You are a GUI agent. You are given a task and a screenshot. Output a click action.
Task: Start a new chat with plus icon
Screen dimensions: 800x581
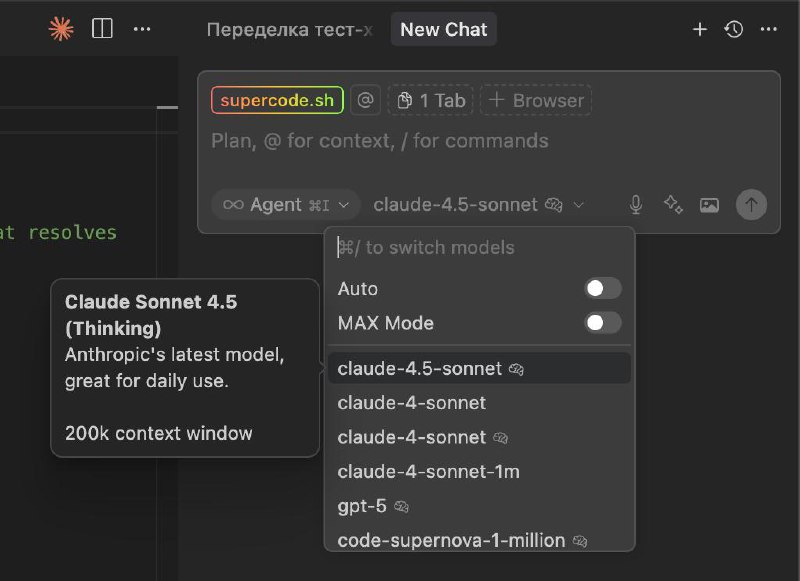(x=700, y=29)
